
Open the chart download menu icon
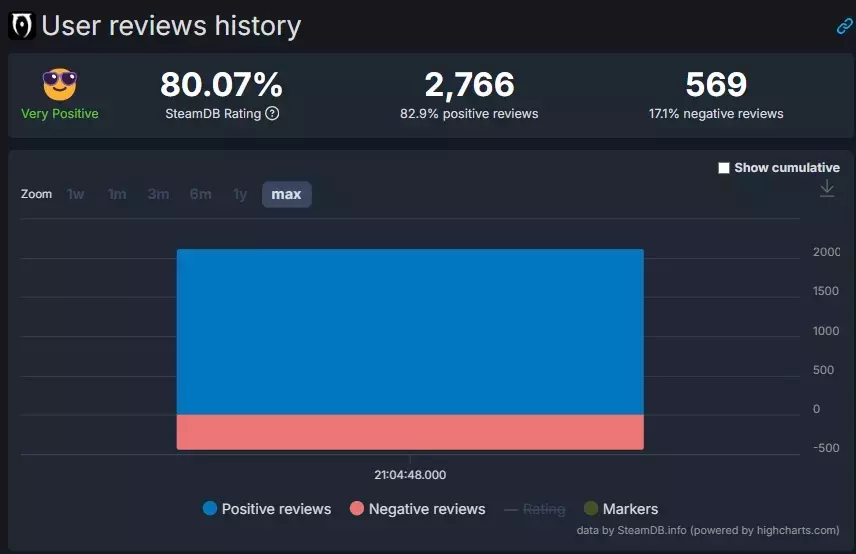(827, 189)
